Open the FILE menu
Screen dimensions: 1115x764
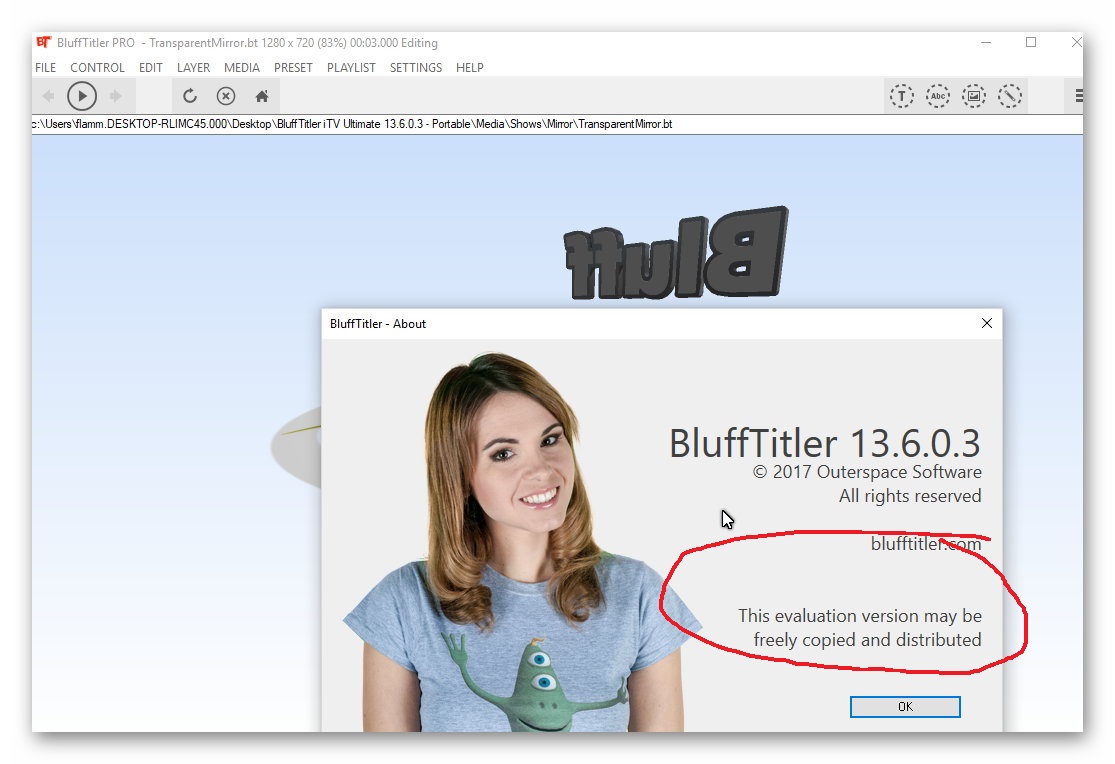pyautogui.click(x=46, y=68)
